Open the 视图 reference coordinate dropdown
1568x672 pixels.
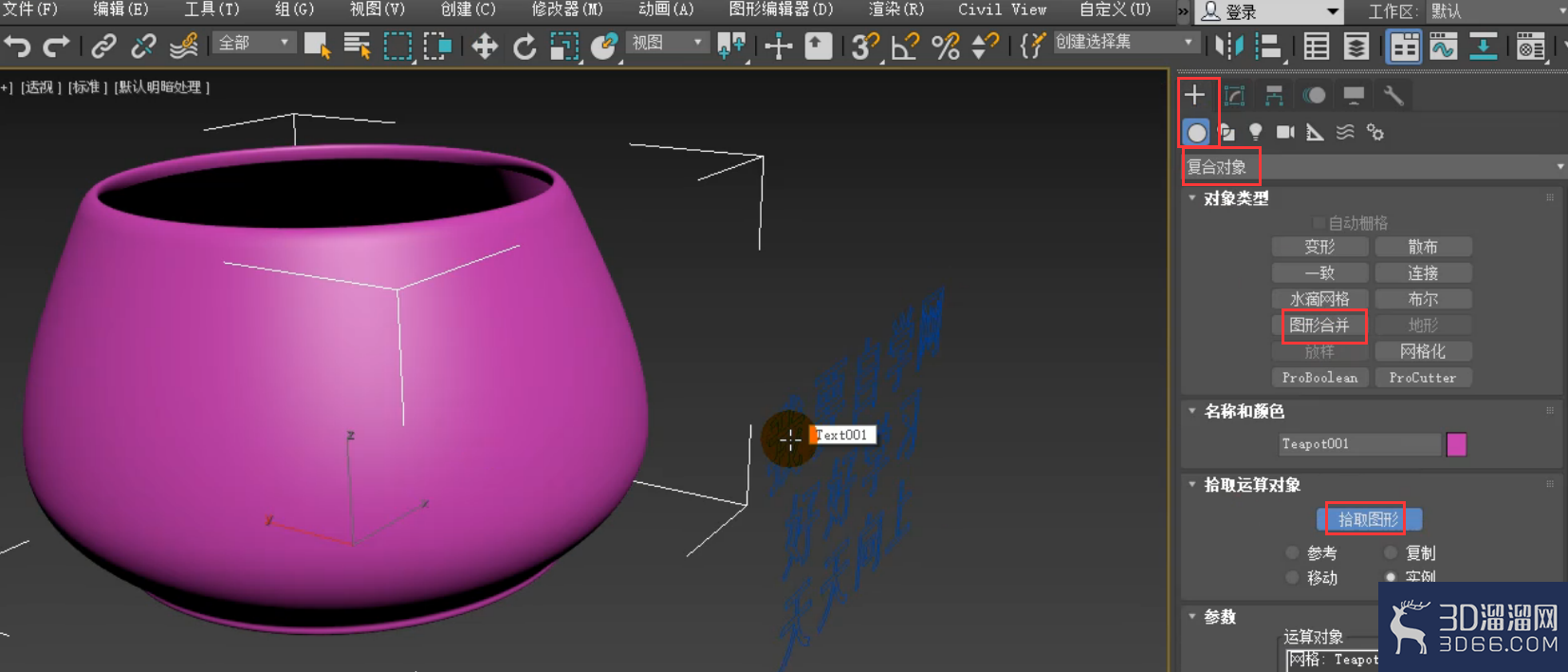pyautogui.click(x=668, y=43)
